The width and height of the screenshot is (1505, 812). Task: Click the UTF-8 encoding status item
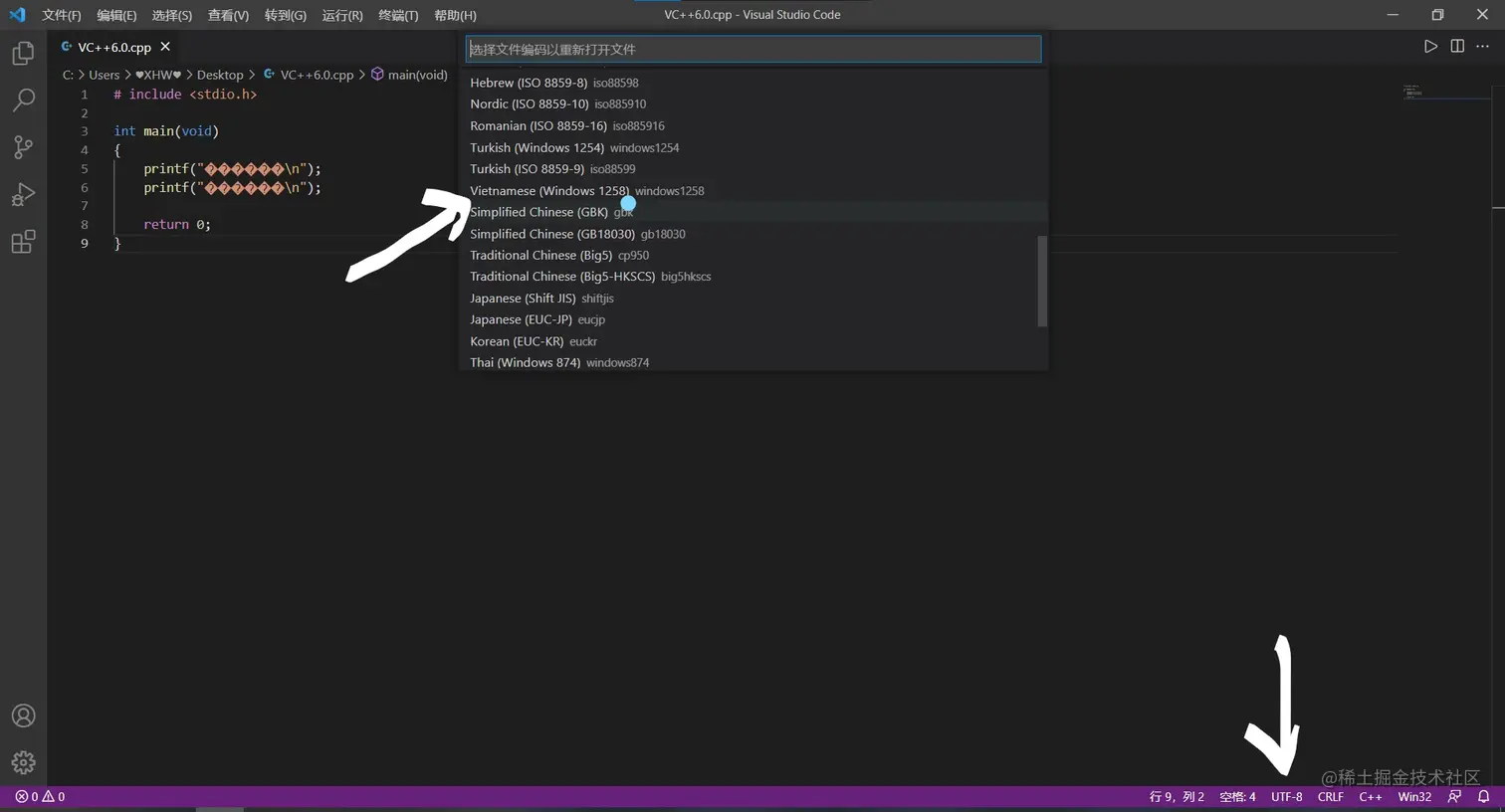point(1286,796)
